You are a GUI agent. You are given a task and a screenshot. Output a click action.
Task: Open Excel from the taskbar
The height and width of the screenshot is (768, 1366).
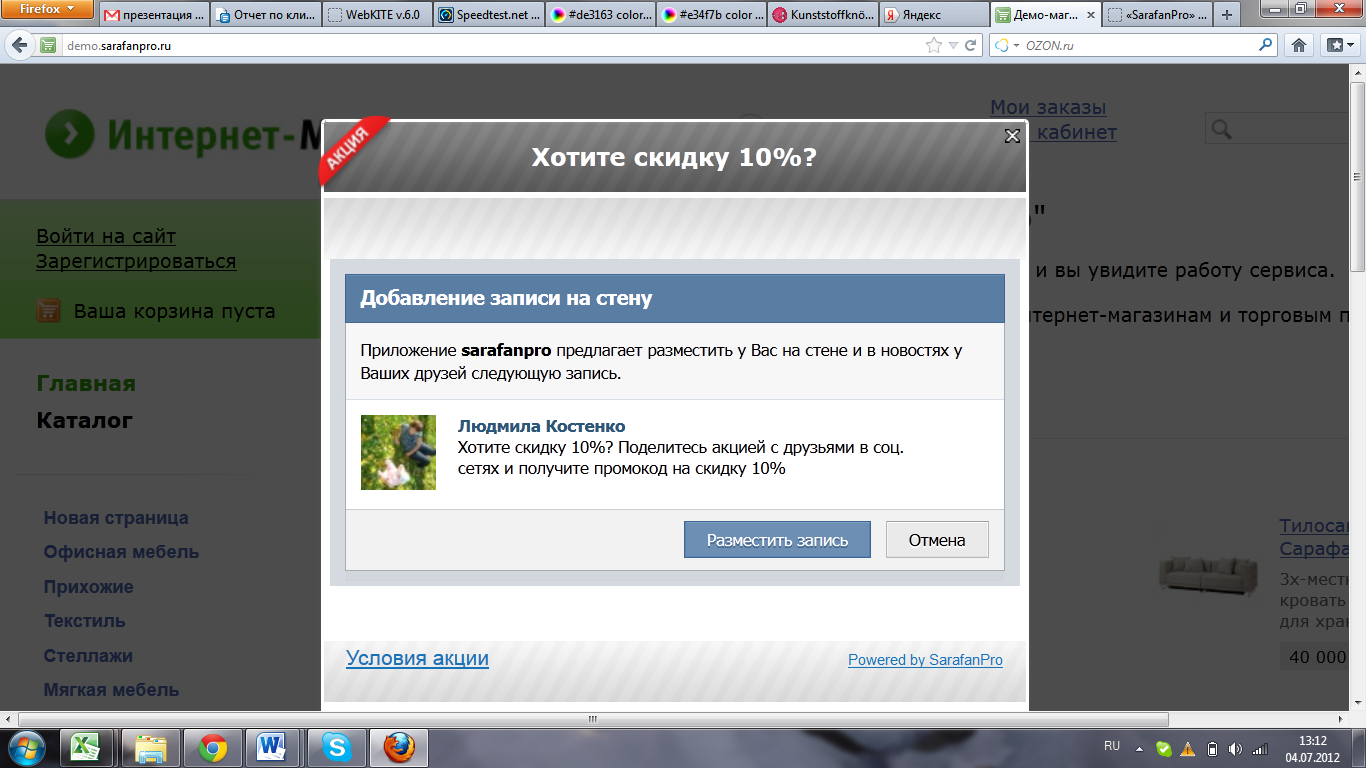point(86,747)
